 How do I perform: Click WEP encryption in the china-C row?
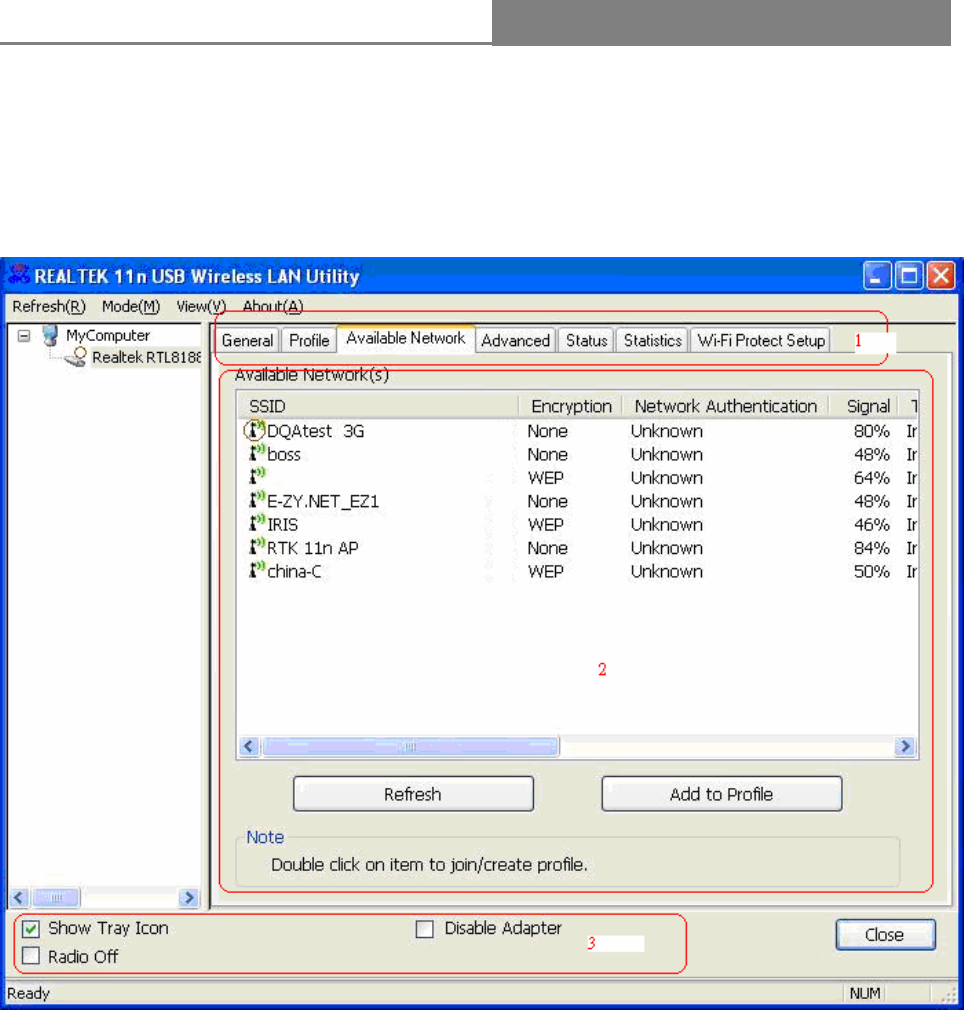pyautogui.click(x=545, y=571)
